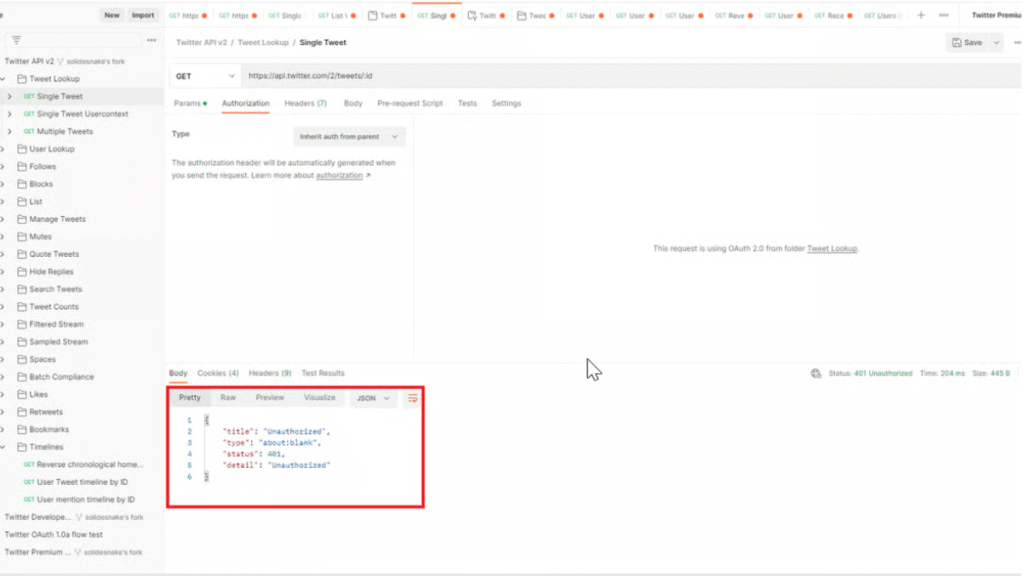Click the folder icon beside Hide Replies

pyautogui.click(x=22, y=272)
